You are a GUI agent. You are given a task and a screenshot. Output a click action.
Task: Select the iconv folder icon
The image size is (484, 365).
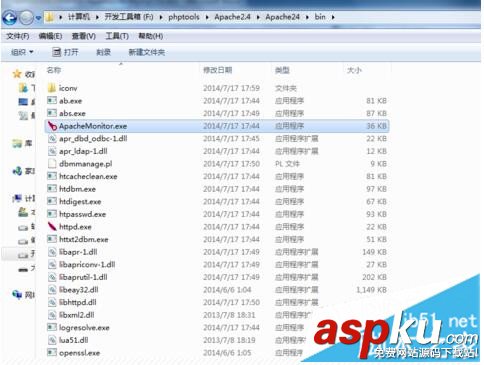[52, 88]
